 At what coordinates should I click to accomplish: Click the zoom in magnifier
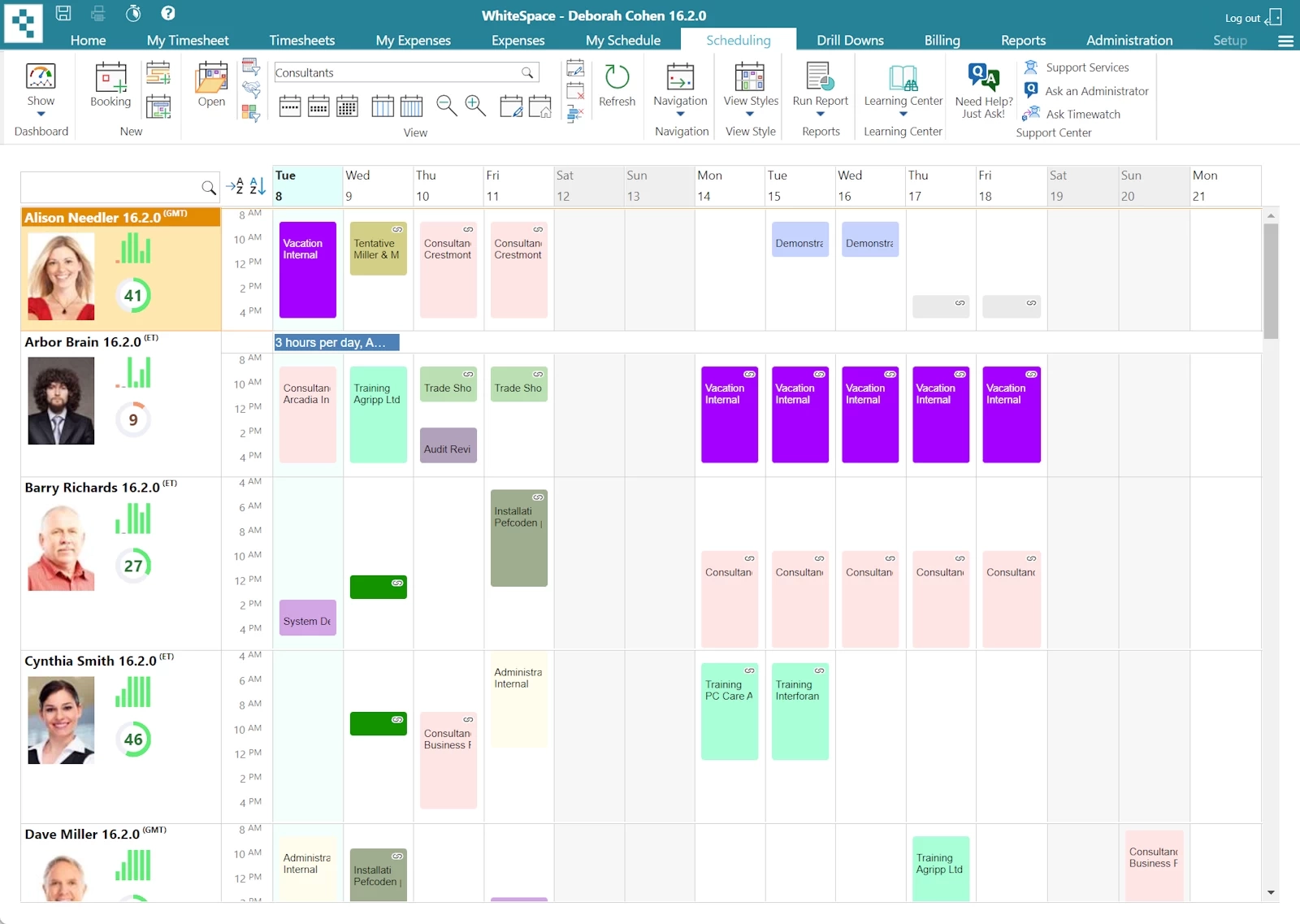click(475, 105)
